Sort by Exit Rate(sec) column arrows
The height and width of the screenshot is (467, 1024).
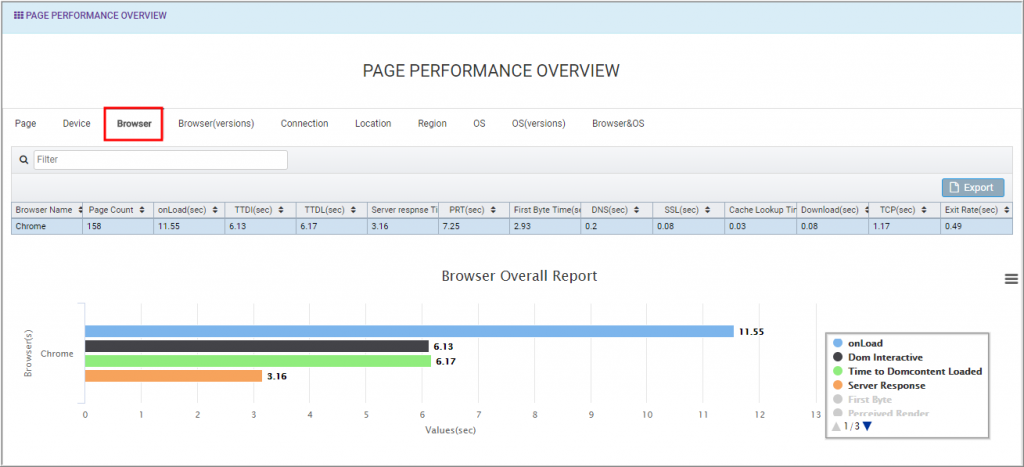(1007, 210)
